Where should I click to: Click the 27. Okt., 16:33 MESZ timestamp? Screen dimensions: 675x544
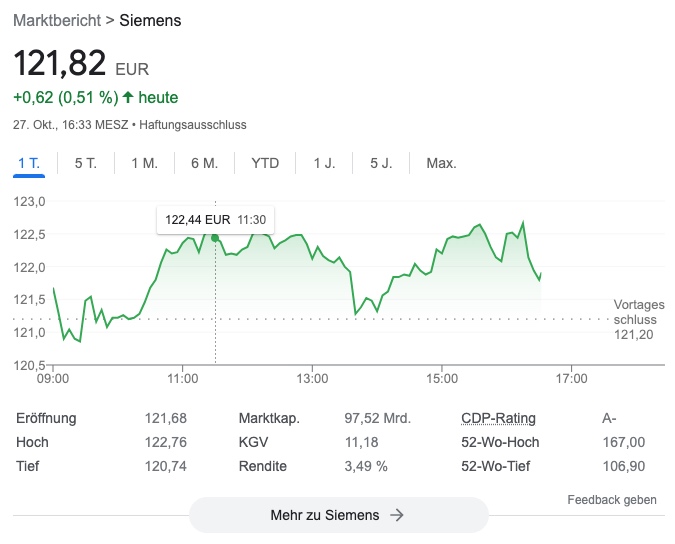coord(71,125)
